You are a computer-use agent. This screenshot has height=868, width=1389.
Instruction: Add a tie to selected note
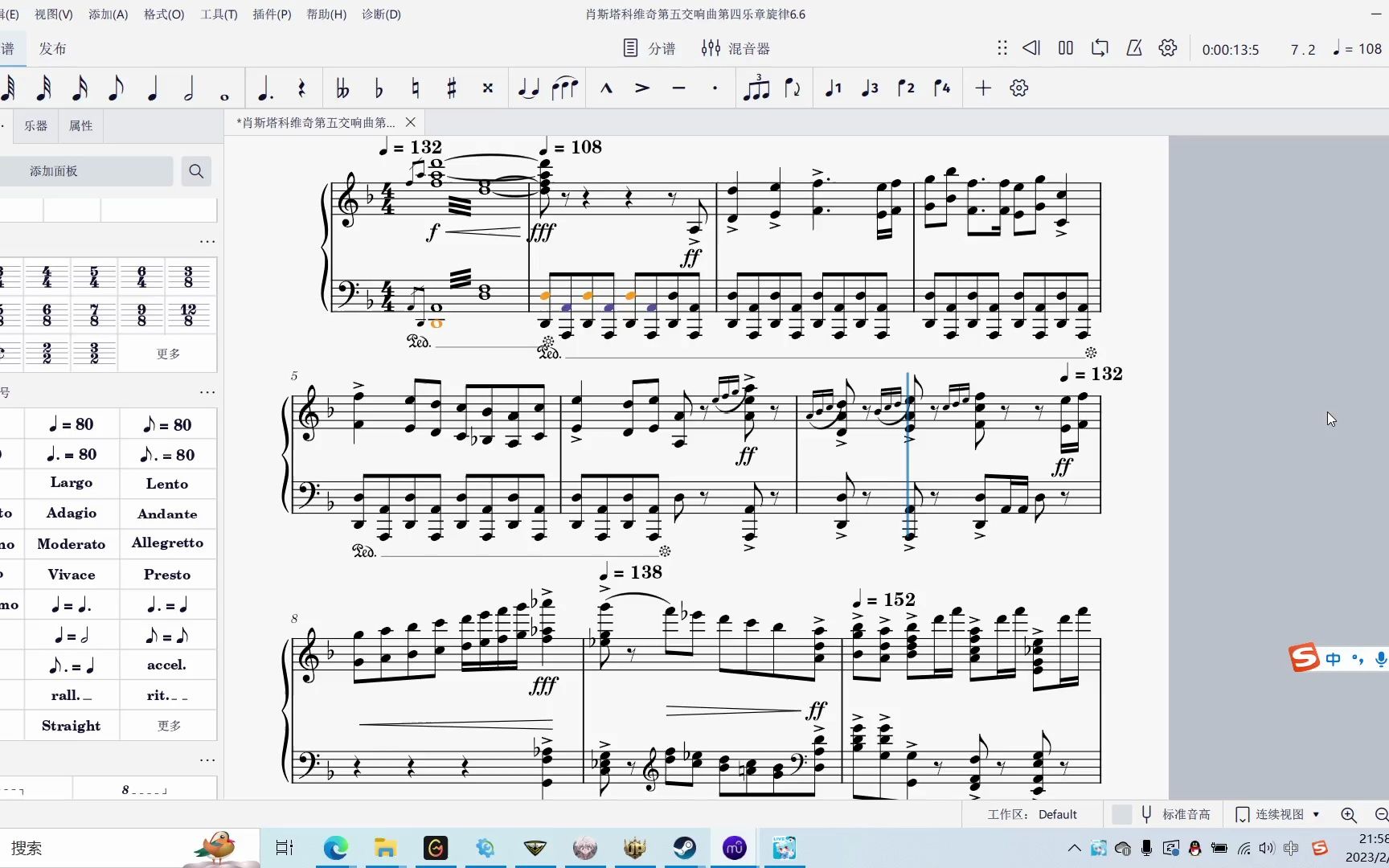(x=528, y=88)
